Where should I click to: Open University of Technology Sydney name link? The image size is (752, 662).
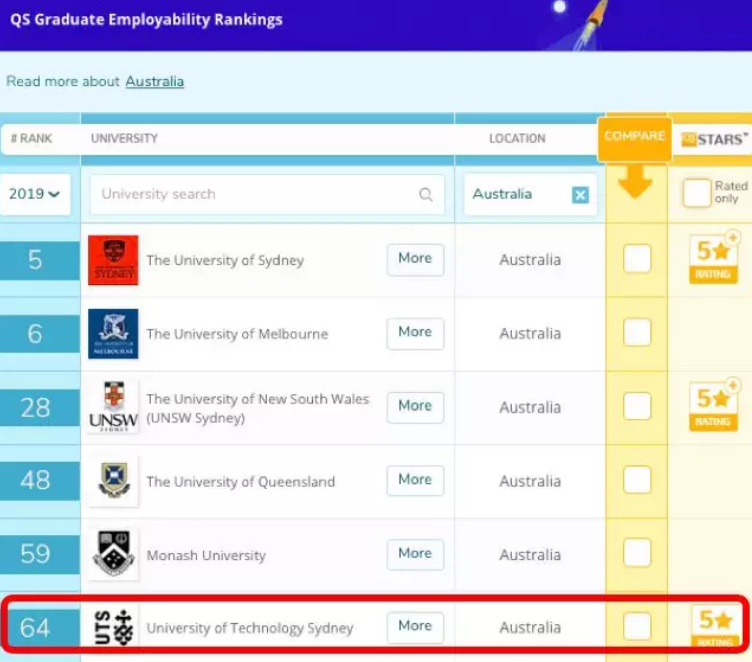250,628
